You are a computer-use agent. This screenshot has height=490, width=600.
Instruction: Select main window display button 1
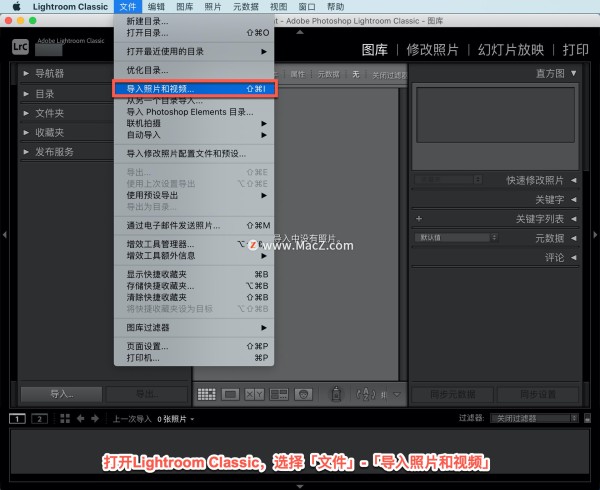[18, 418]
